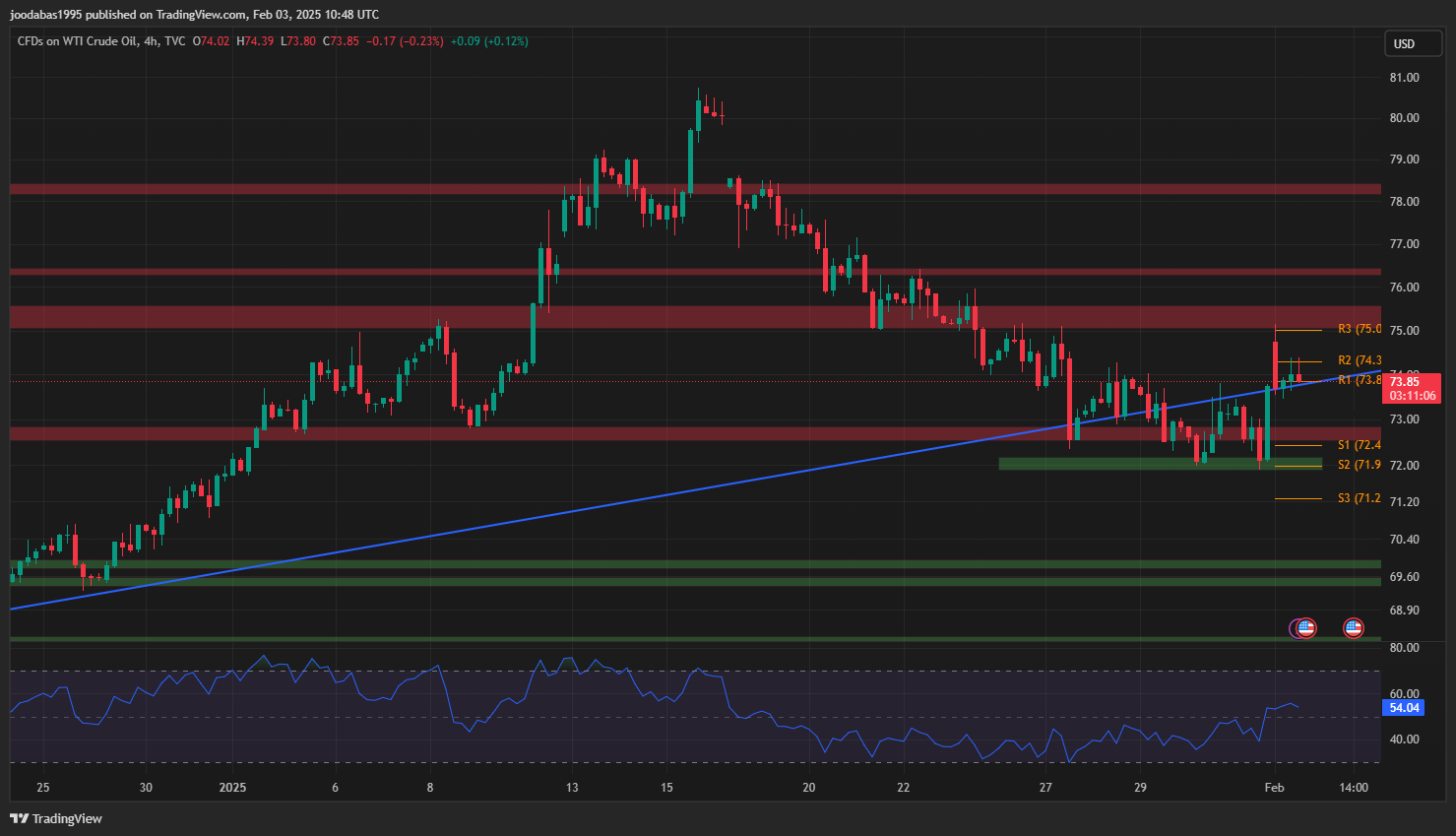
Task: Click the '14:00' label on the time axis
Action: (x=1354, y=788)
